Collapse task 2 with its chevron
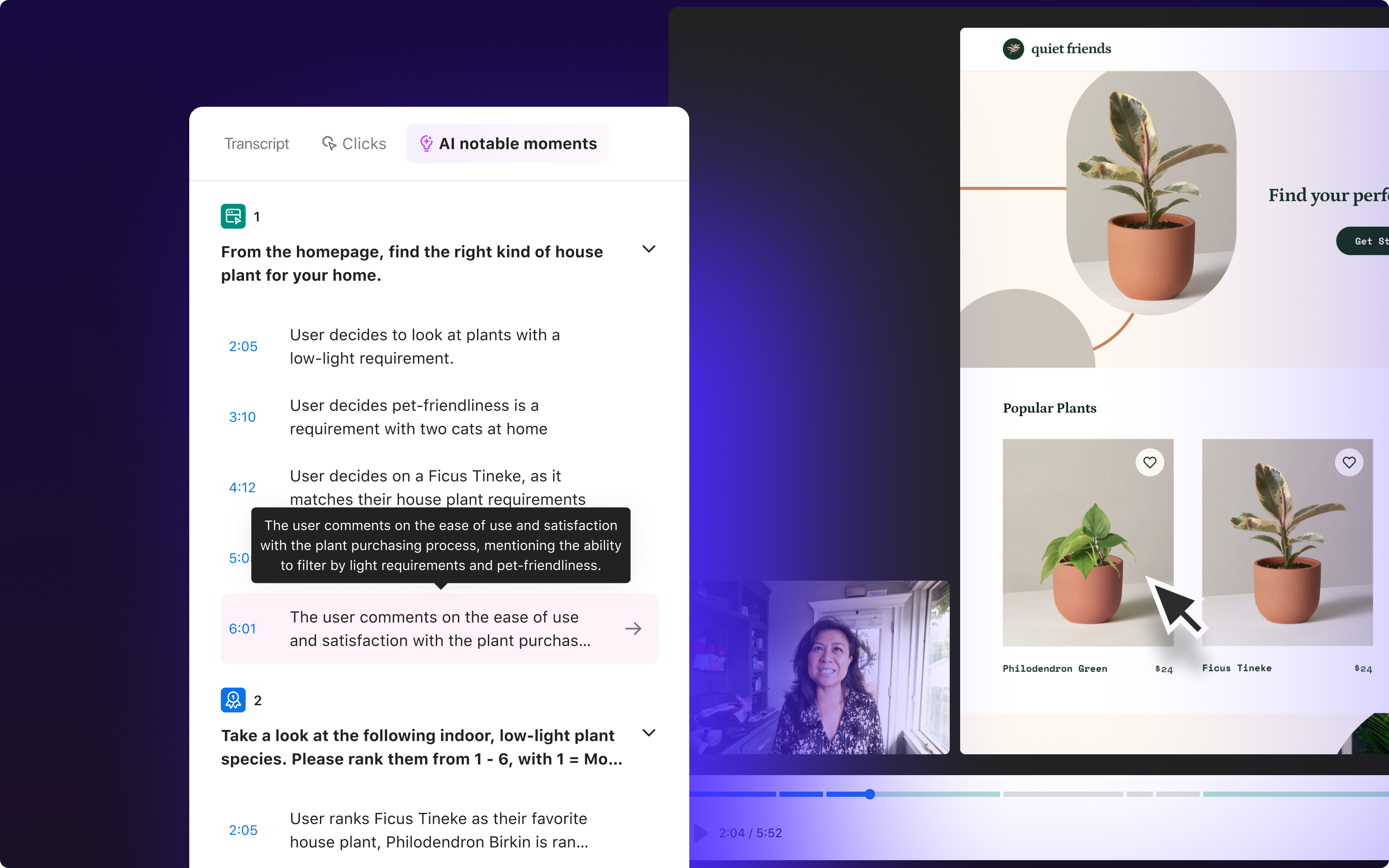The width and height of the screenshot is (1389, 868). click(648, 733)
